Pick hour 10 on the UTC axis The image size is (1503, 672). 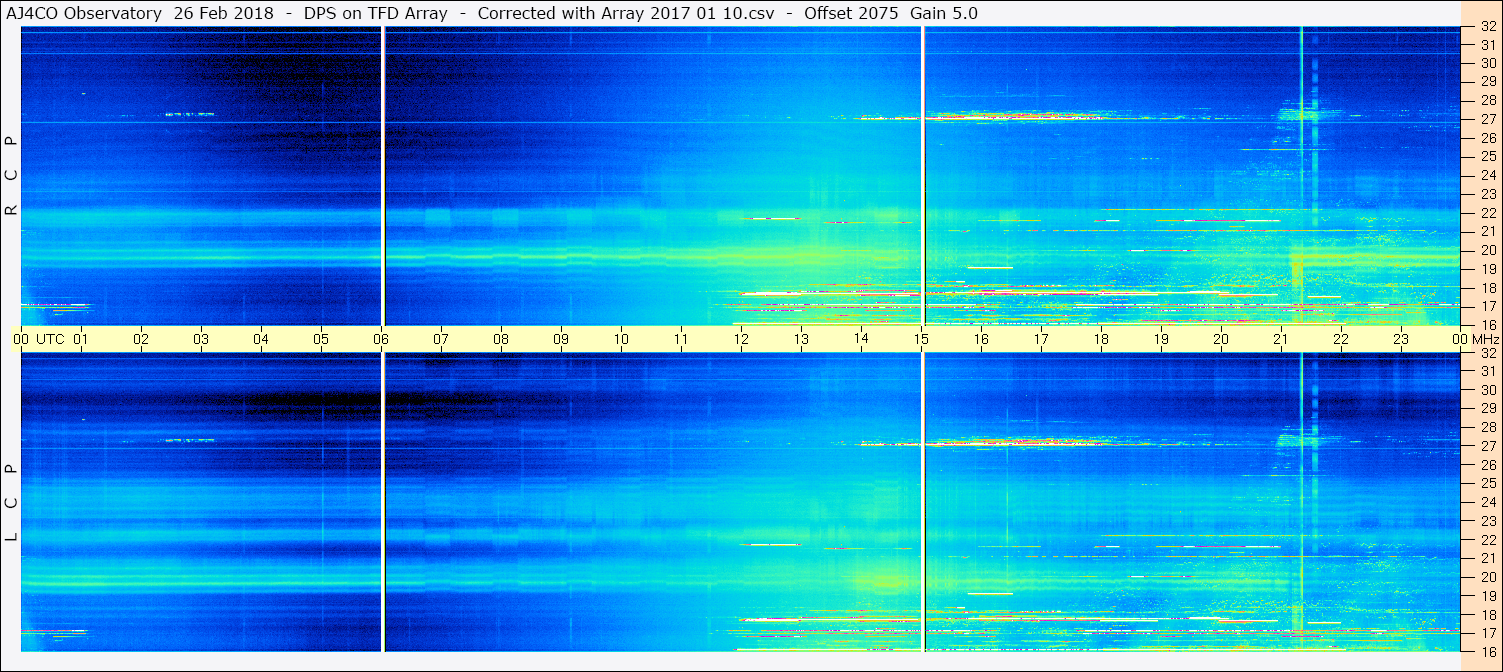(621, 339)
